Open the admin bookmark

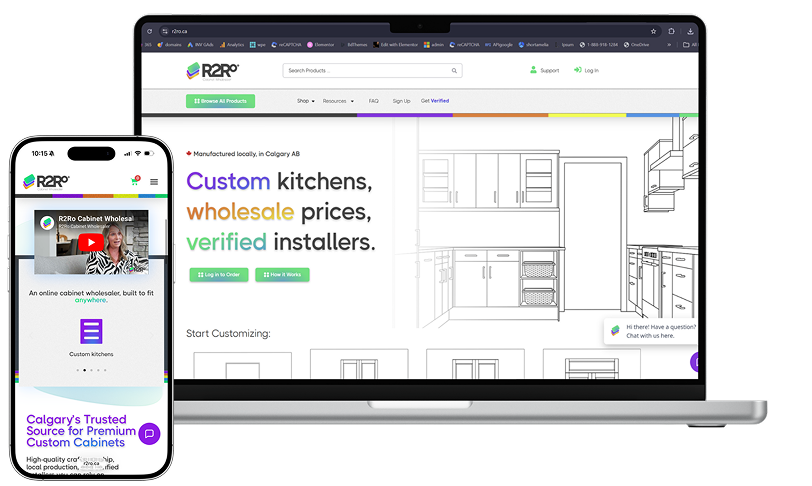434,45
